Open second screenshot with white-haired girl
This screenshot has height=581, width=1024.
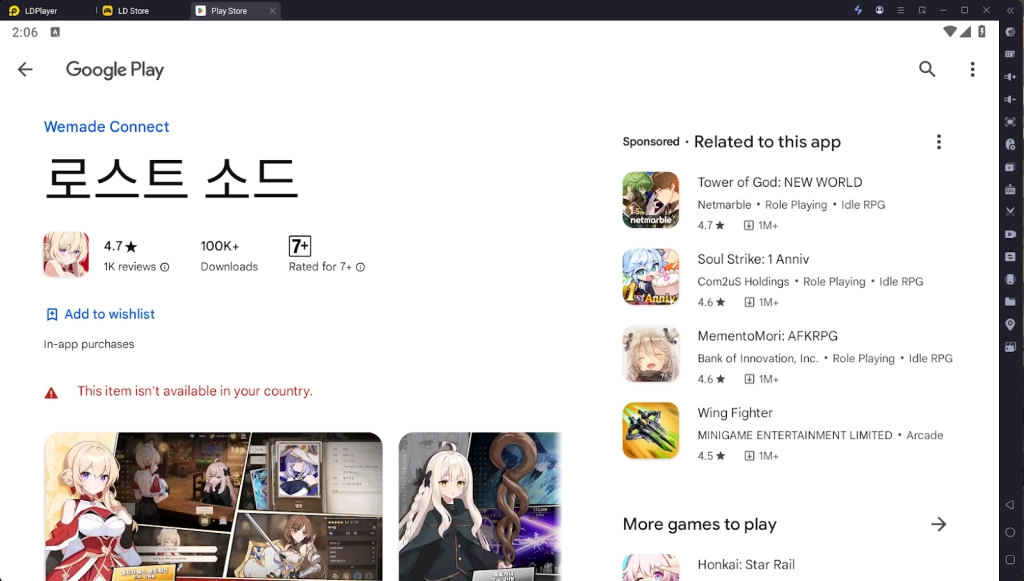[x=480, y=507]
